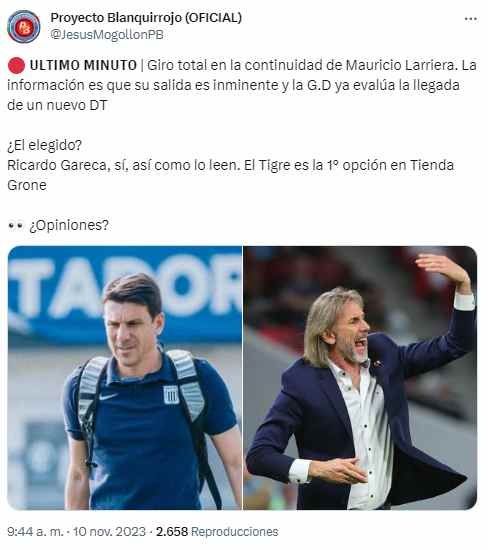
Task: View the 2.658 Reproducciones count
Action: 217,531
